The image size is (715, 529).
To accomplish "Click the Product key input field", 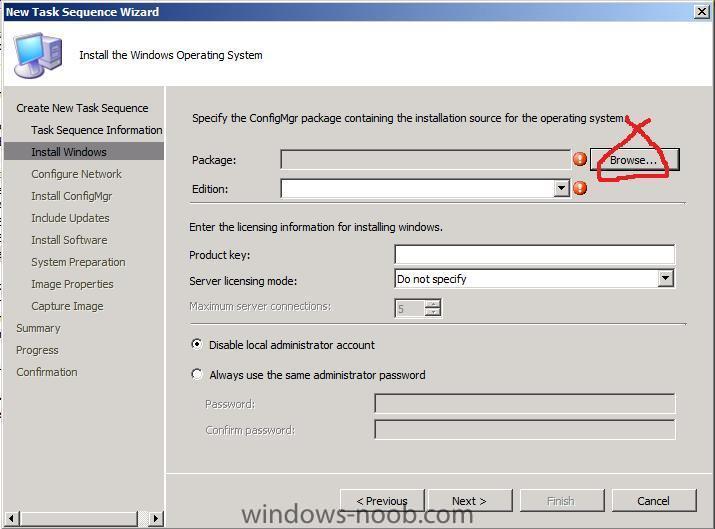I will click(534, 254).
